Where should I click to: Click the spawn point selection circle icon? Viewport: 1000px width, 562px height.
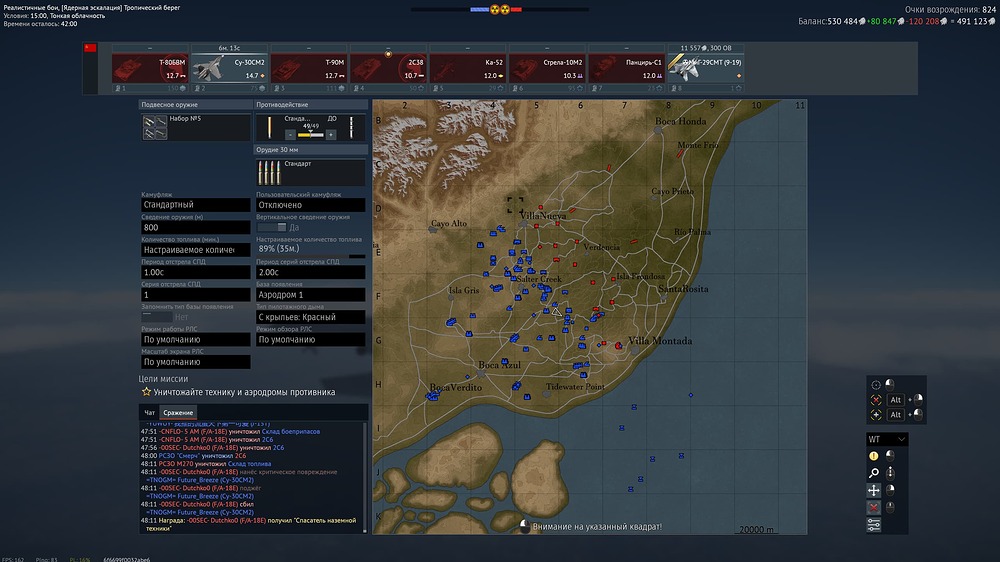pos(876,385)
